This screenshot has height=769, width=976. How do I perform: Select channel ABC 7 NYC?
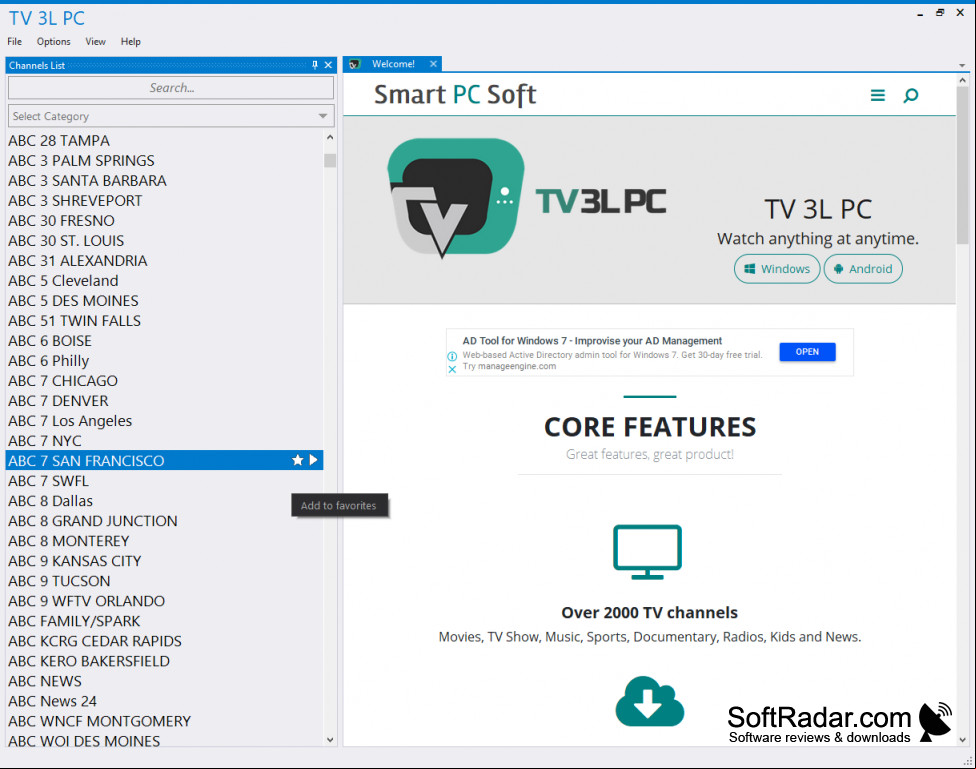tap(164, 441)
